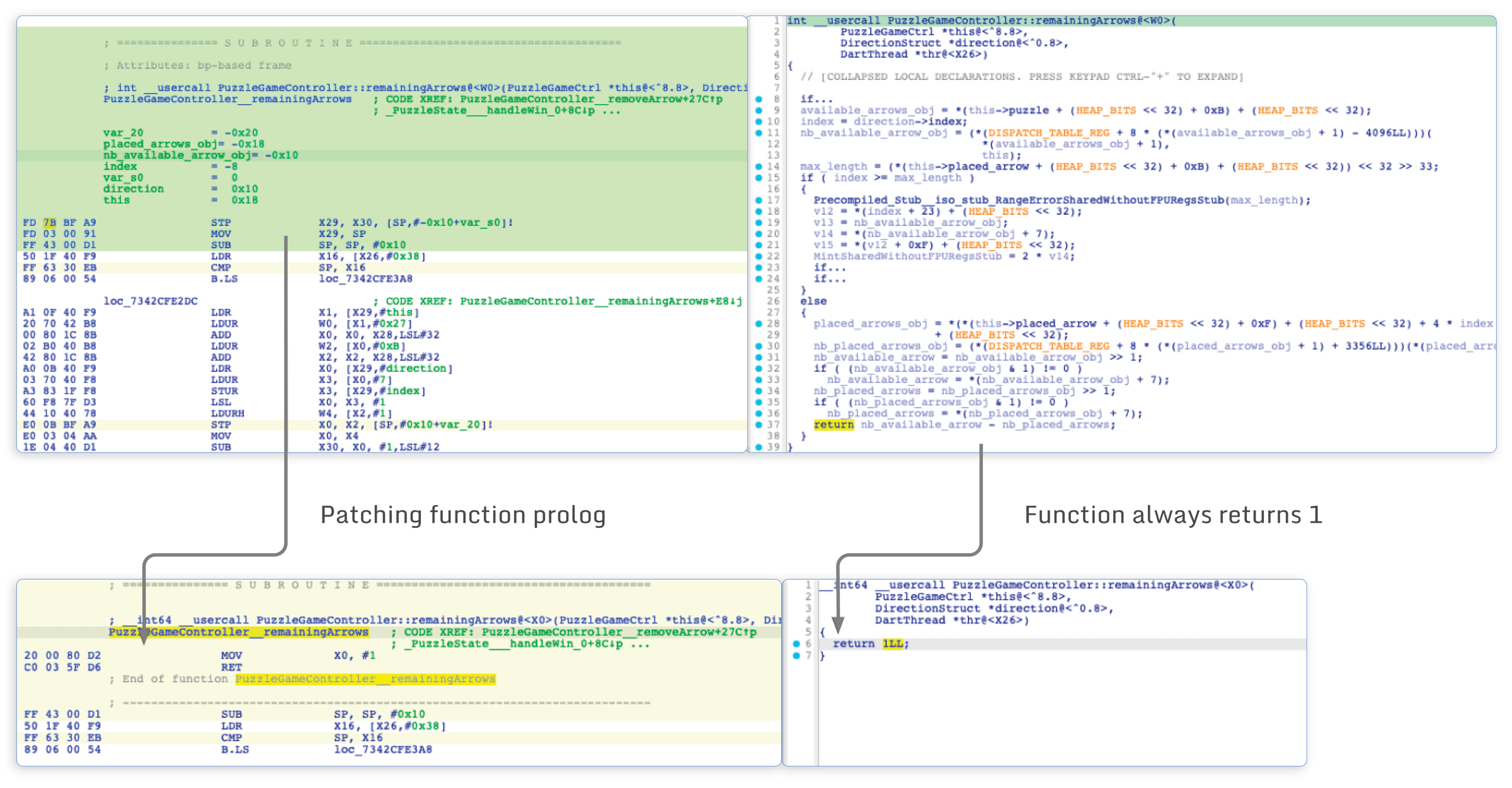The image size is (1512, 788).
Task: Click the blue marker beside line 6 in patched pseudocode
Action: pyautogui.click(x=795, y=644)
